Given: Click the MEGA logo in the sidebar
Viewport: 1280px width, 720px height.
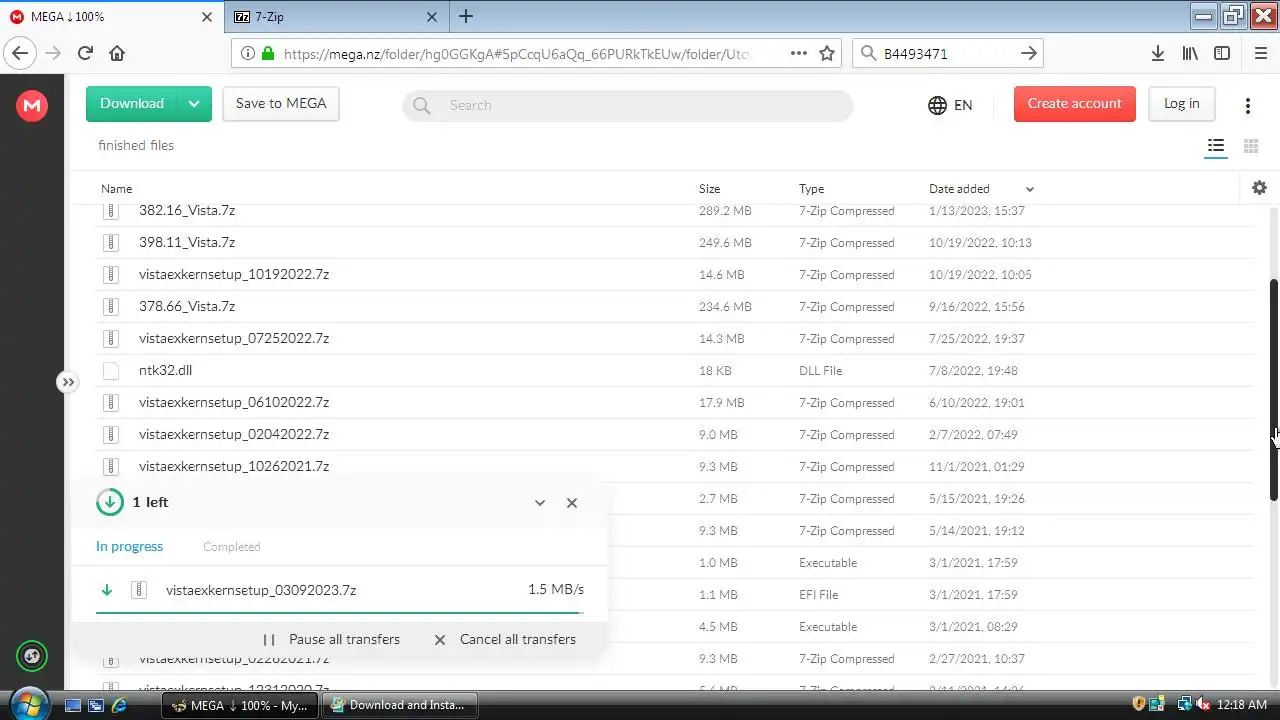Looking at the screenshot, I should pyautogui.click(x=32, y=105).
